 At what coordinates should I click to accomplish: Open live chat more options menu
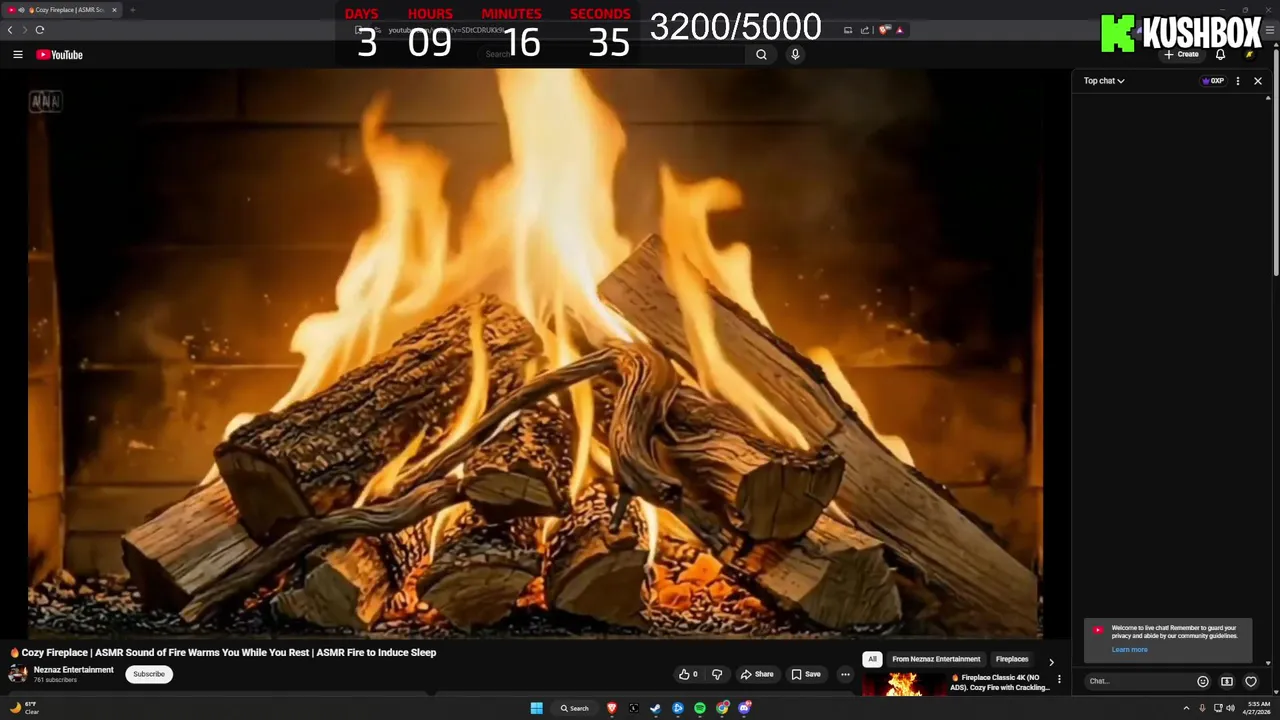point(1238,81)
